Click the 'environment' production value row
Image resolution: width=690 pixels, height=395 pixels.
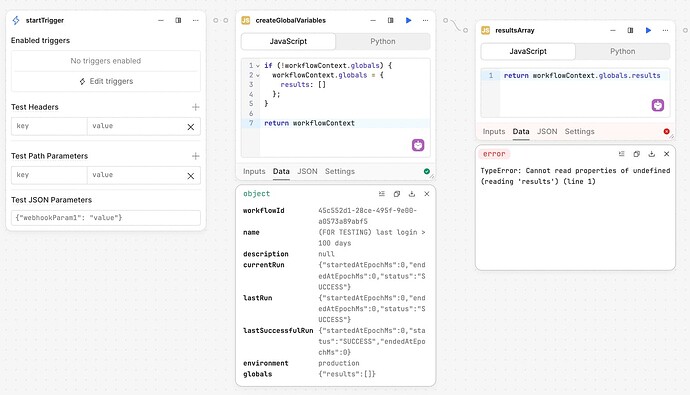coord(335,363)
